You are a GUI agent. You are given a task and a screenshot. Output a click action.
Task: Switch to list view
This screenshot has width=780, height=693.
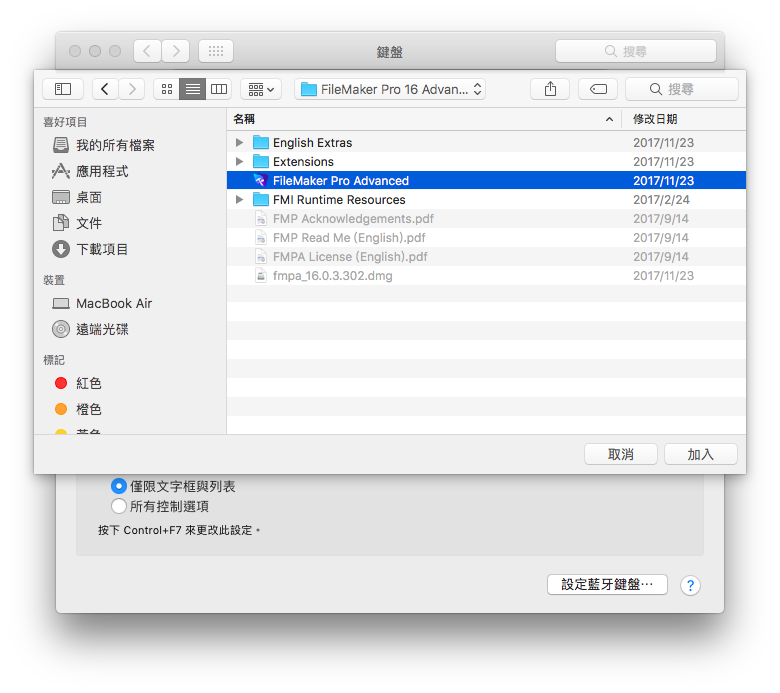pyautogui.click(x=193, y=89)
